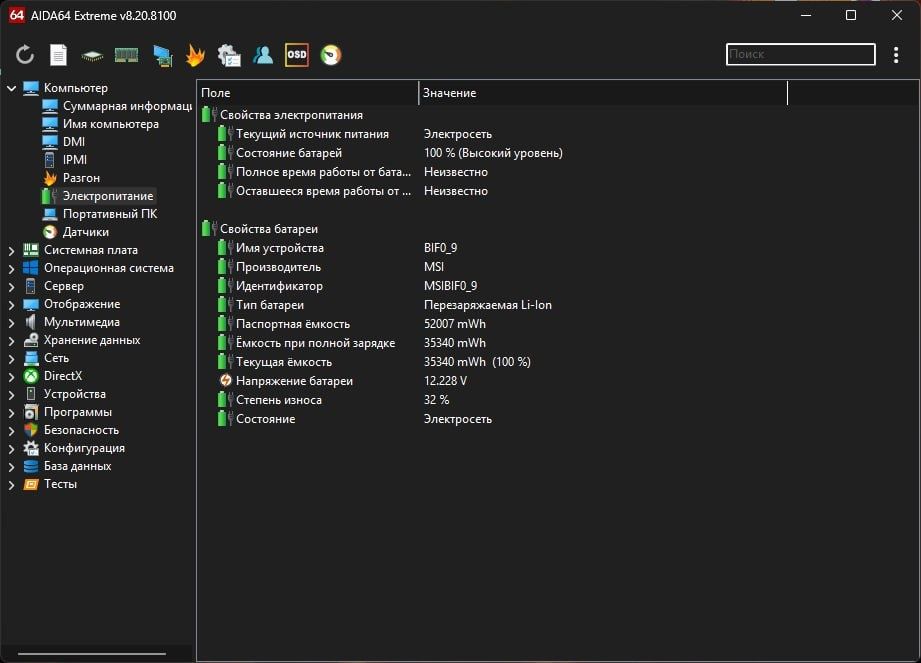
Task: Click the Конфигурация gear icon
Action: [31, 448]
